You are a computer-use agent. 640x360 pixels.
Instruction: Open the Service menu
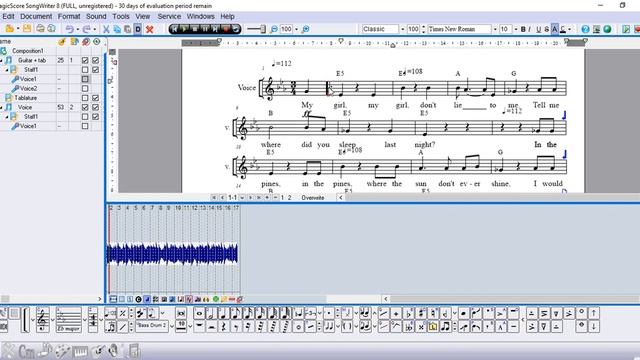pyautogui.click(x=169, y=16)
